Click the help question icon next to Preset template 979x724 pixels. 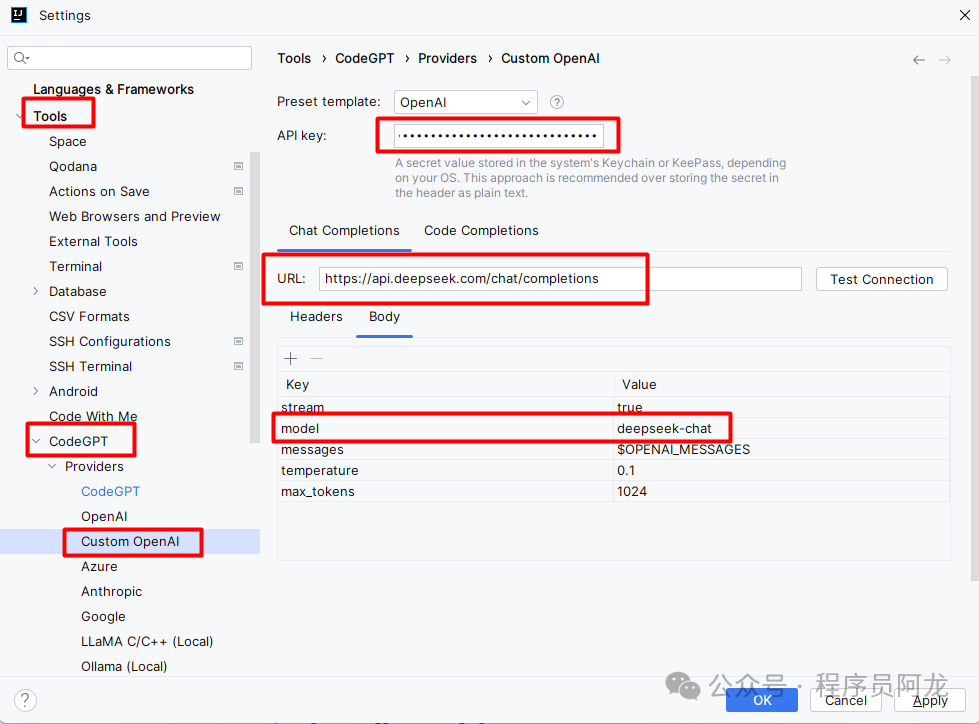click(556, 102)
